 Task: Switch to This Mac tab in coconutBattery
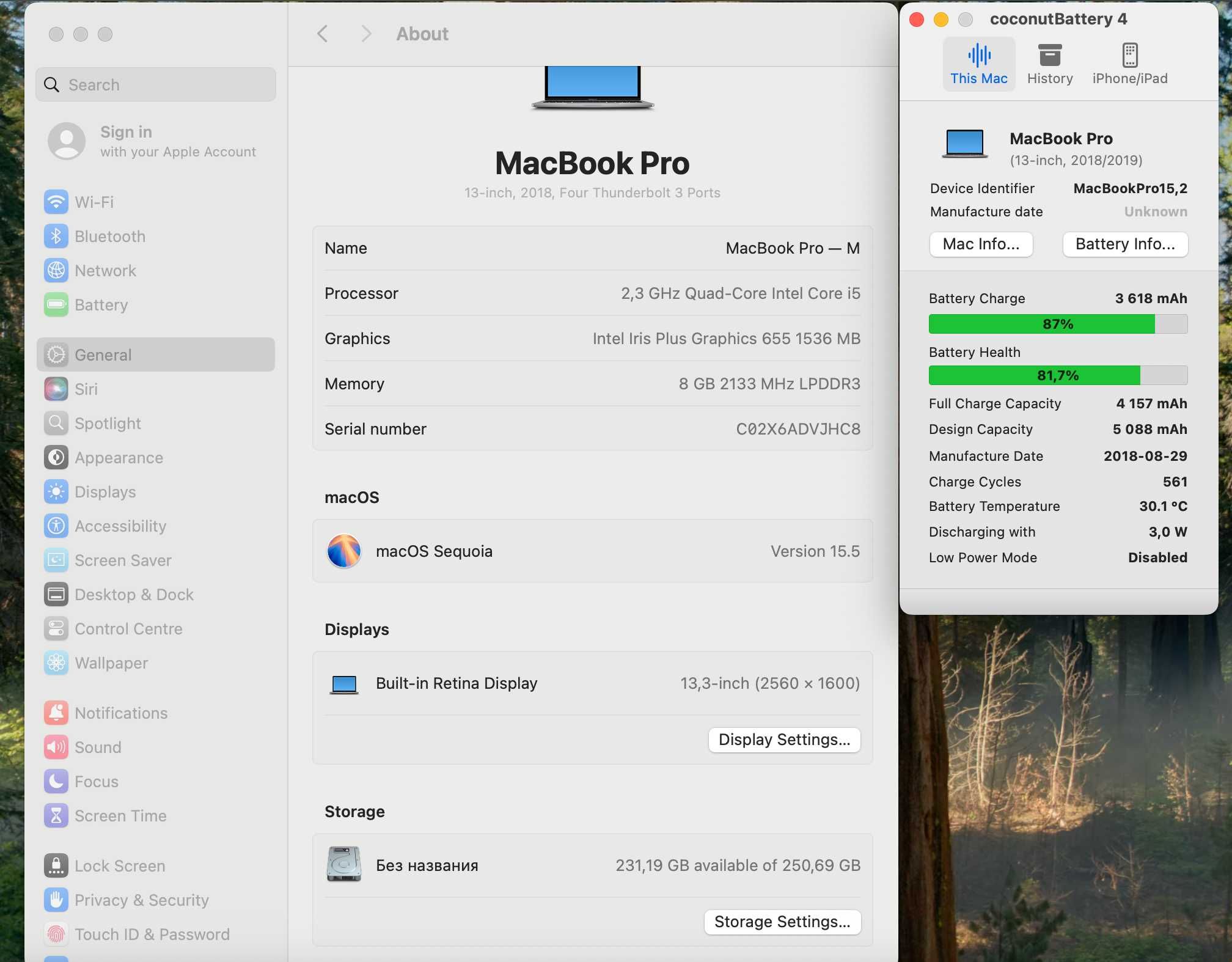979,64
